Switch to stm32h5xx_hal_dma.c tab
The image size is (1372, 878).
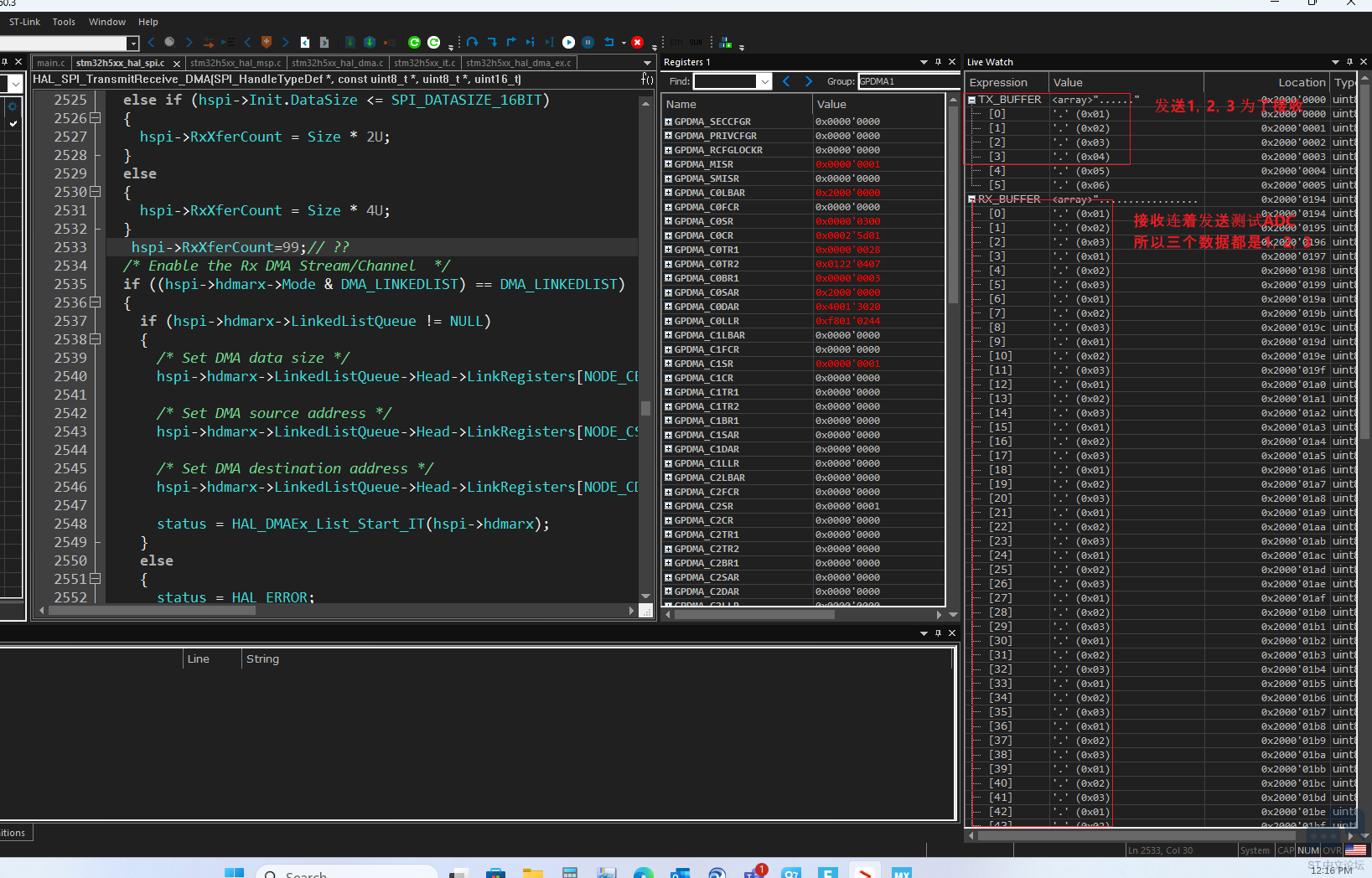(338, 63)
